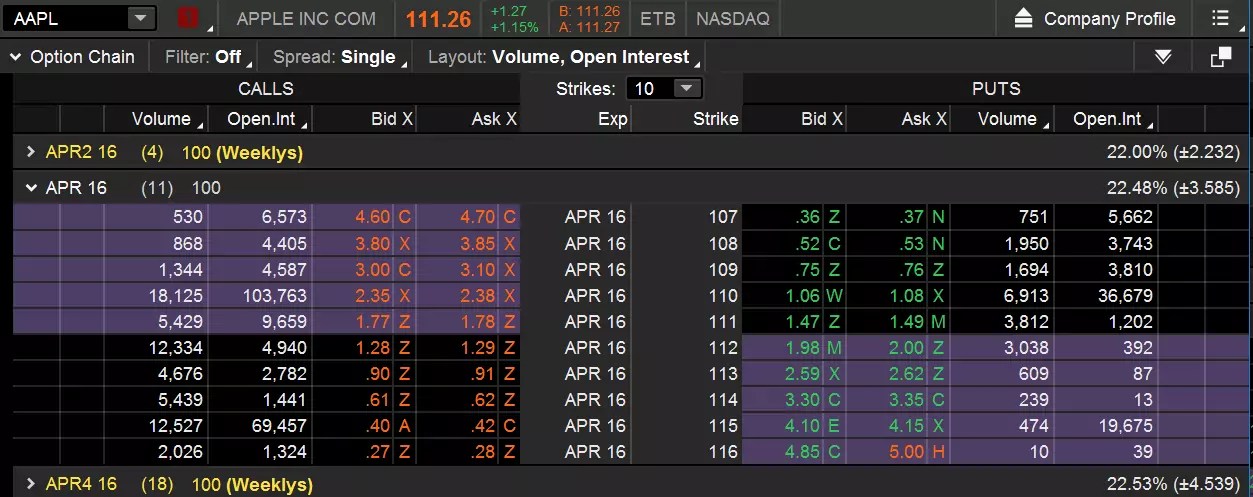Expand the APR2 16 Weeklys expiration

tap(31, 152)
